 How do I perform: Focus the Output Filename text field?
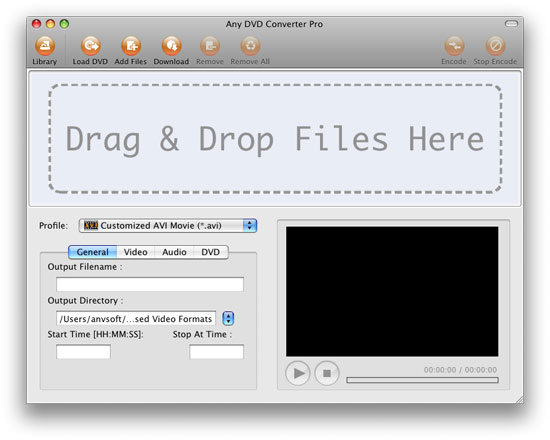point(150,284)
